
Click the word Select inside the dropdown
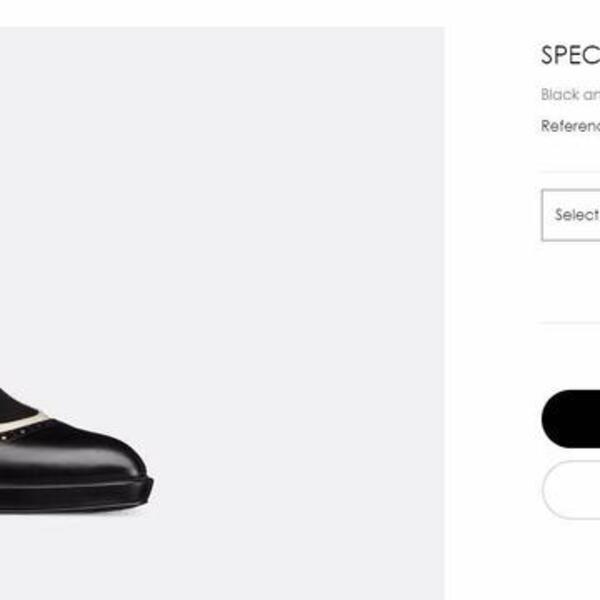point(577,215)
